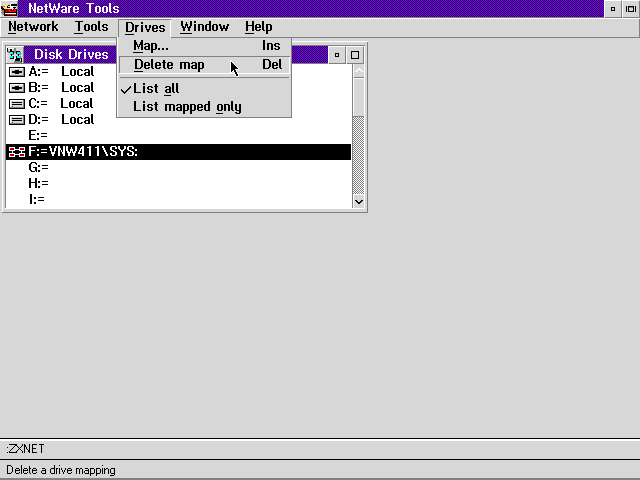Select the unmapped G:= drive row
This screenshot has height=480, width=640.
click(x=178, y=168)
